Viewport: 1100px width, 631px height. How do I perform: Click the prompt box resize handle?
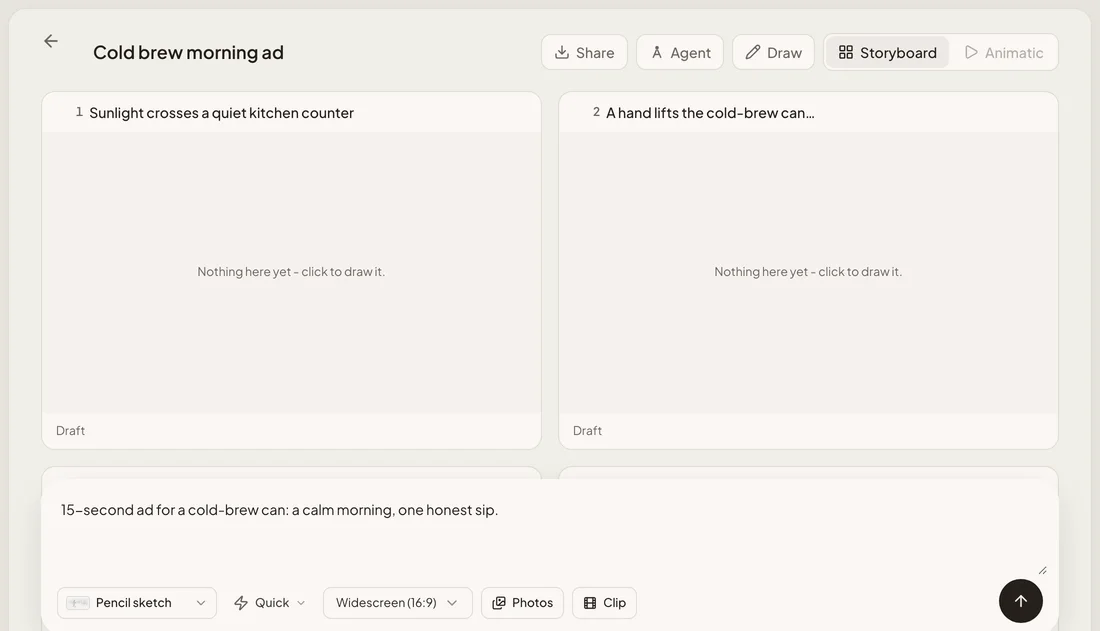(1042, 571)
